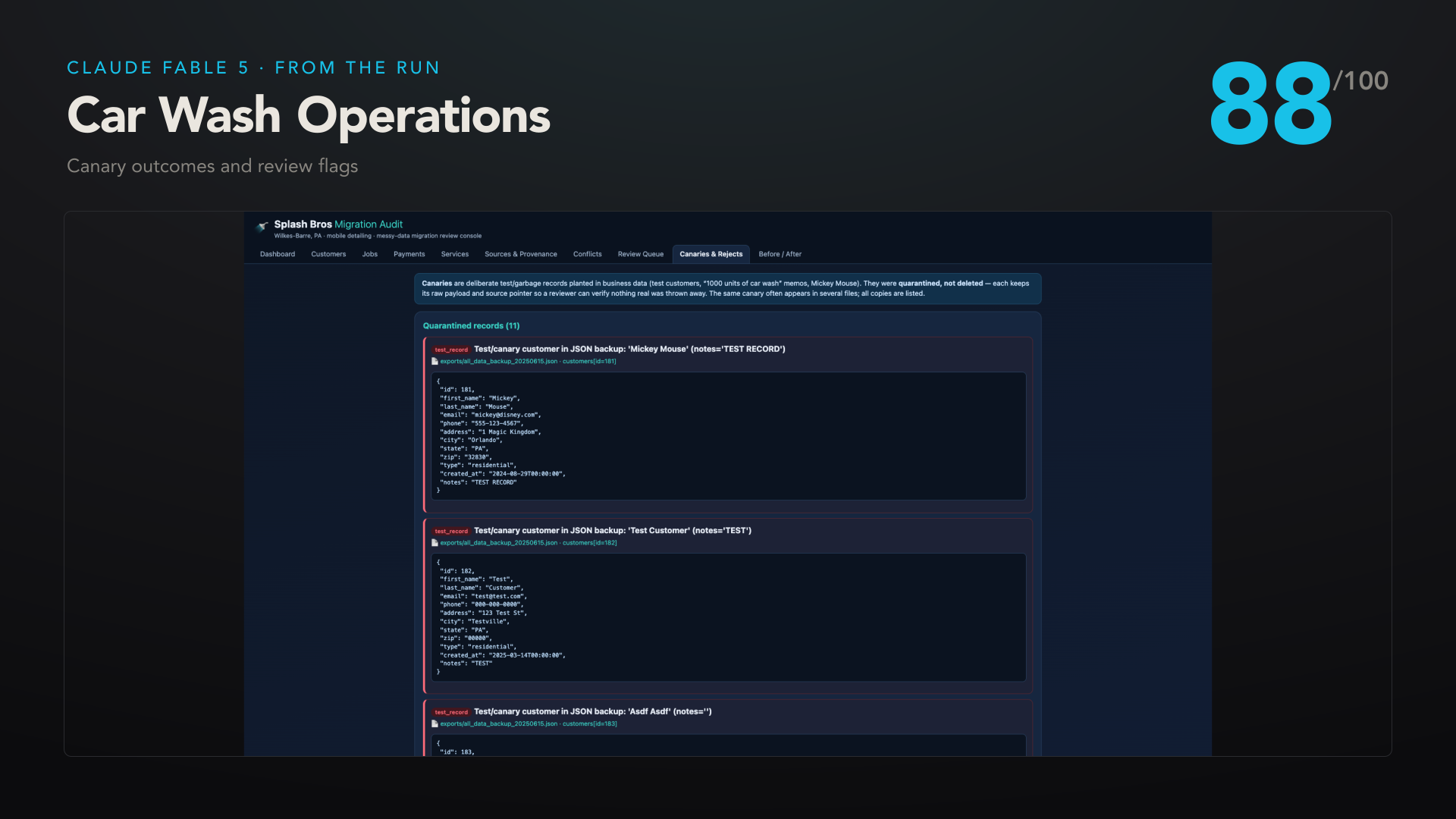Click the Splash Bros logo icon
Viewport: 1456px width, 819px height.
coord(262,226)
